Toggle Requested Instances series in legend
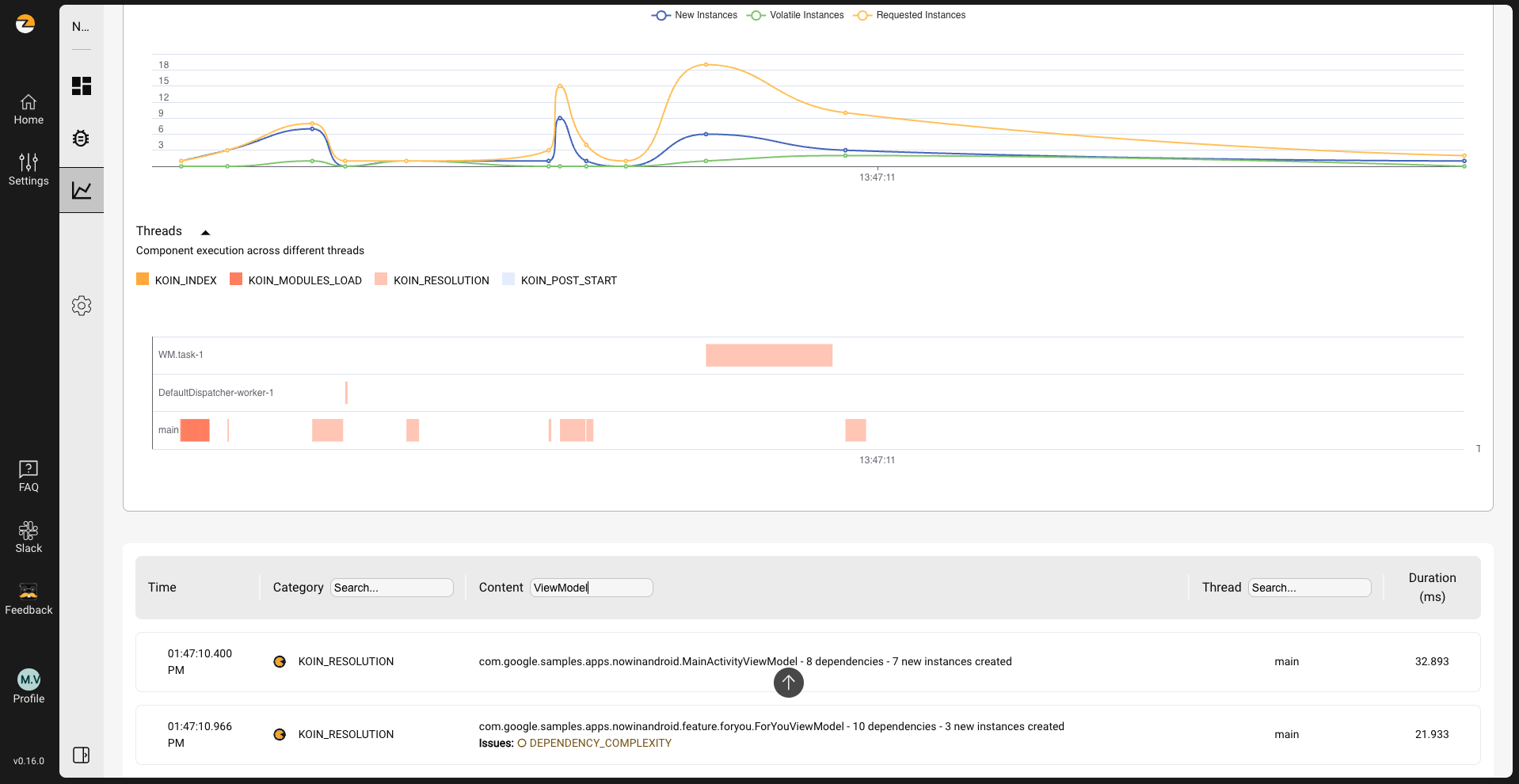1519x784 pixels. click(910, 15)
